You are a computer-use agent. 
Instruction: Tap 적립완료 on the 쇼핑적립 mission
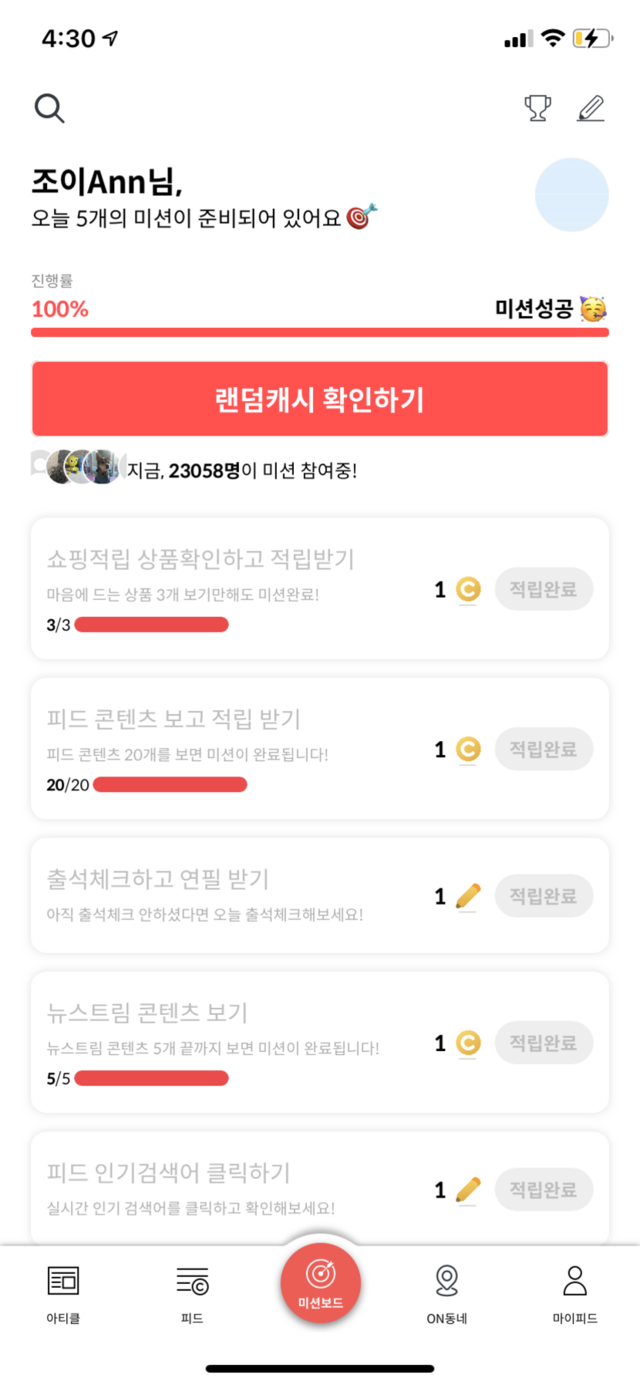tap(543, 589)
